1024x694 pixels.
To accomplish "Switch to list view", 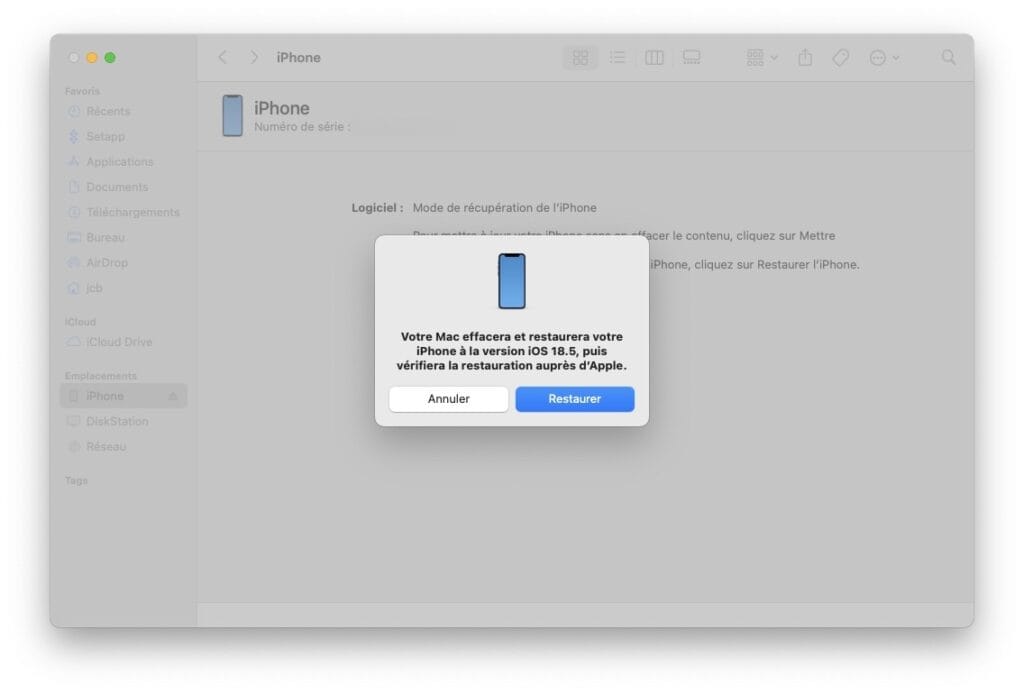I will coord(617,57).
